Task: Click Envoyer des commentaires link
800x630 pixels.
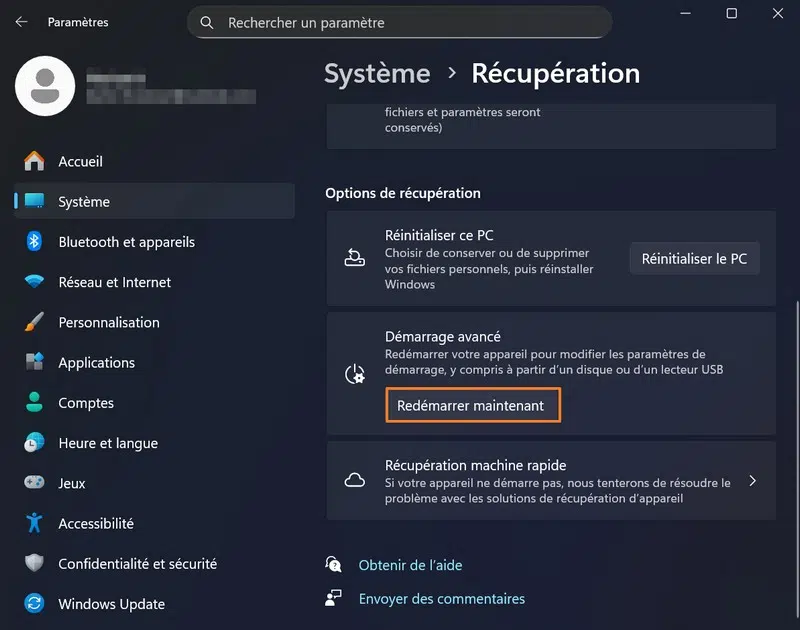Action: pyautogui.click(x=441, y=599)
